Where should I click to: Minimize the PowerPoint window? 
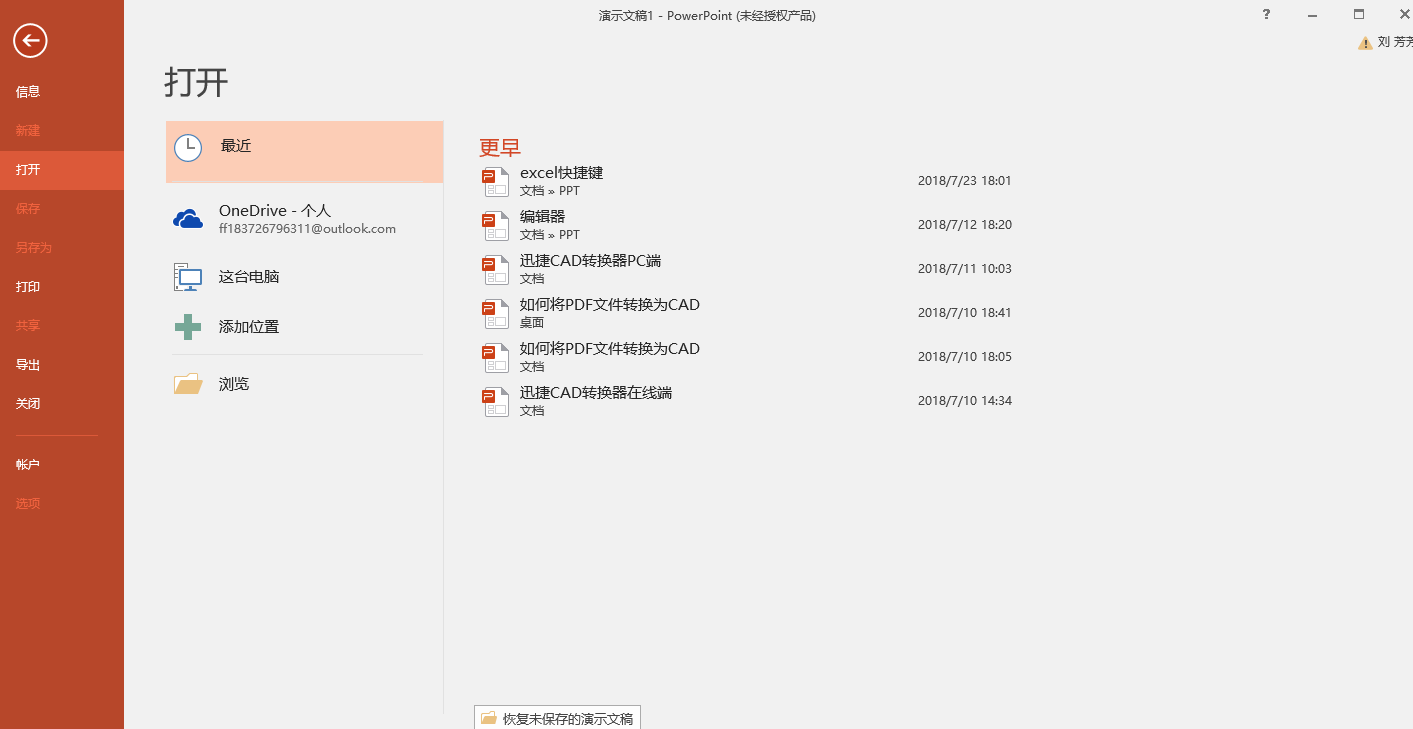coord(1312,14)
